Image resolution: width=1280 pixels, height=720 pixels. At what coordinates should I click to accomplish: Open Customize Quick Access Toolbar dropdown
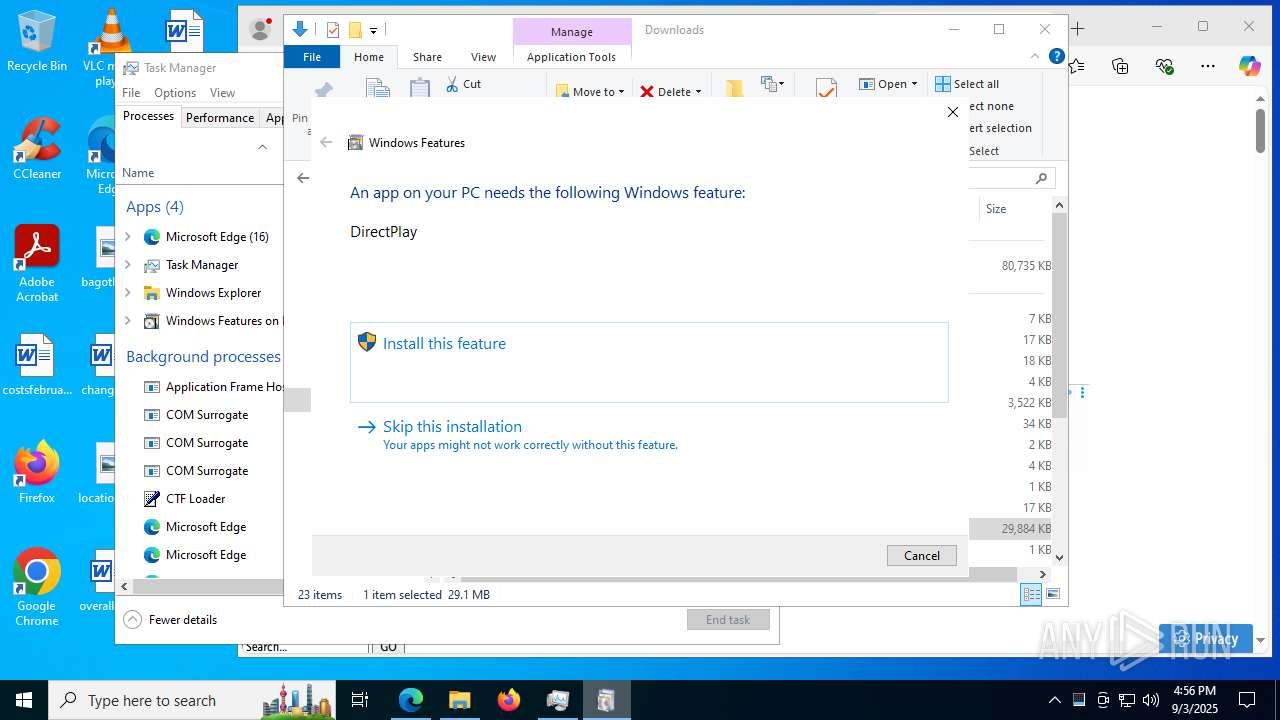click(373, 31)
